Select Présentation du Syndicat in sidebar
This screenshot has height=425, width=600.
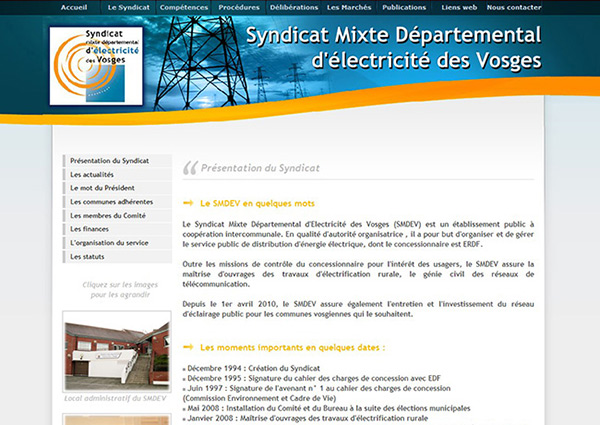(117, 161)
